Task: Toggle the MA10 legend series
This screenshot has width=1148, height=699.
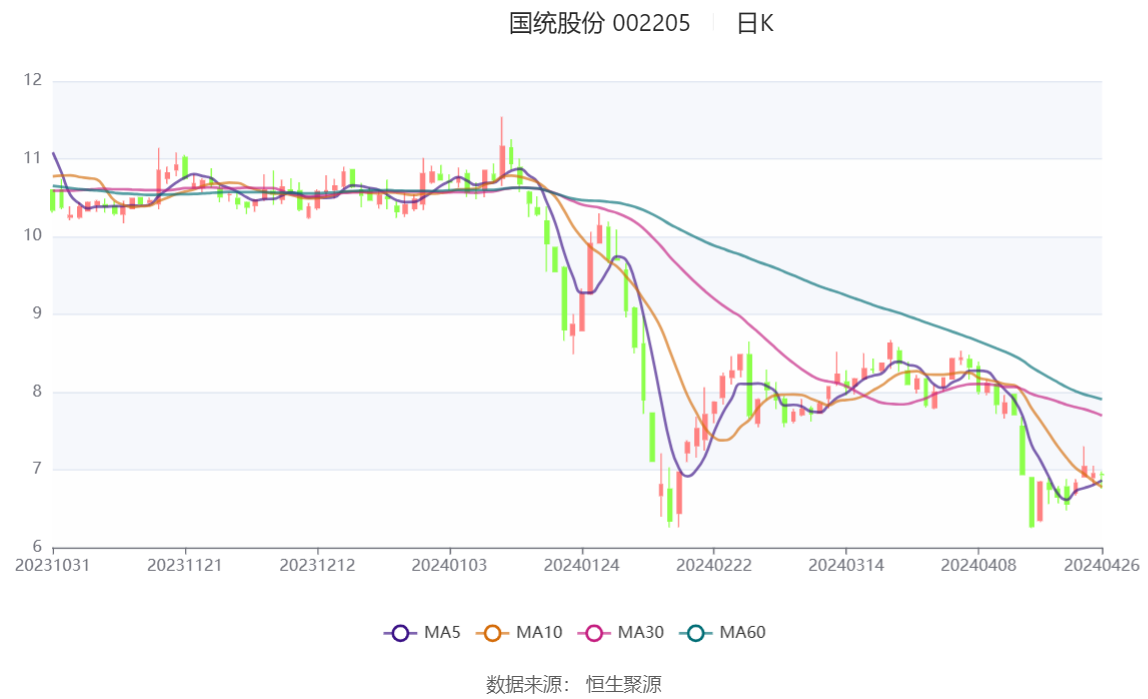Action: 519,632
